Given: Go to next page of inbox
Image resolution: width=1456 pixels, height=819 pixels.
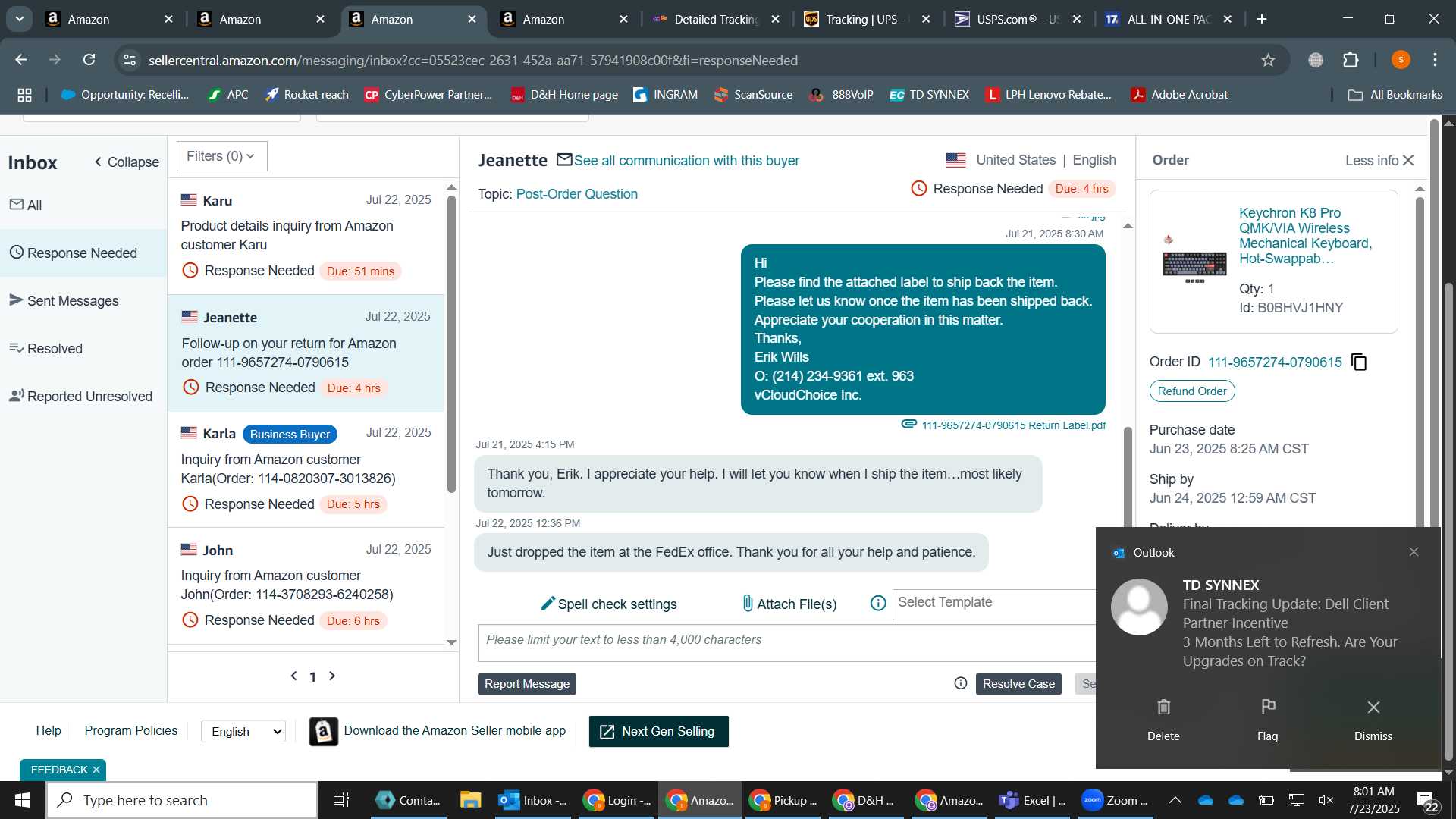Looking at the screenshot, I should (x=332, y=676).
